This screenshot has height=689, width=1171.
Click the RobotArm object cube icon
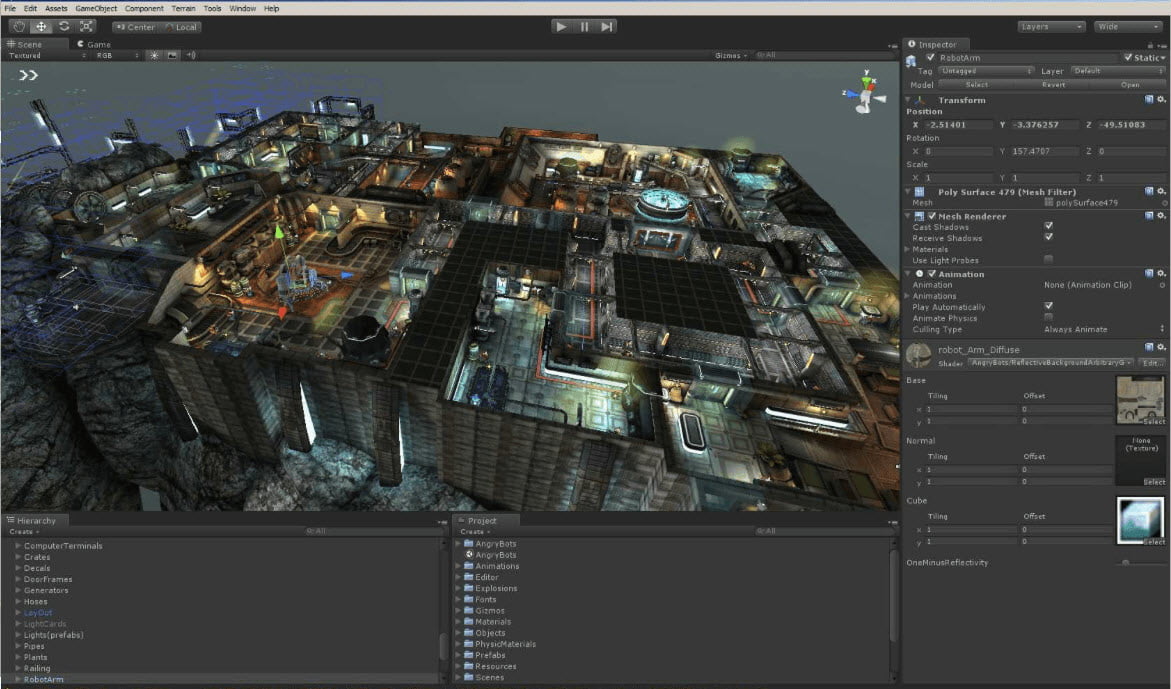[x=911, y=60]
